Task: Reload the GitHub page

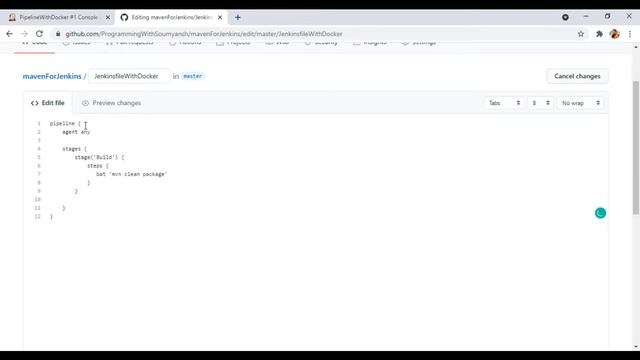Action: click(39, 34)
